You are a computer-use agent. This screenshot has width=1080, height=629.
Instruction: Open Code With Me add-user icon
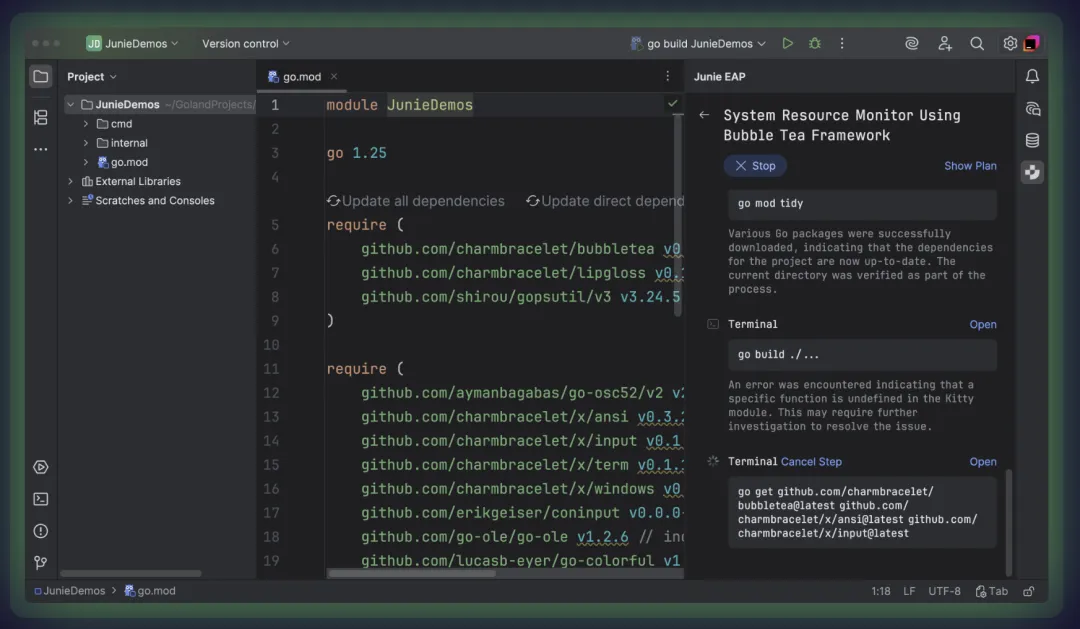(x=944, y=43)
